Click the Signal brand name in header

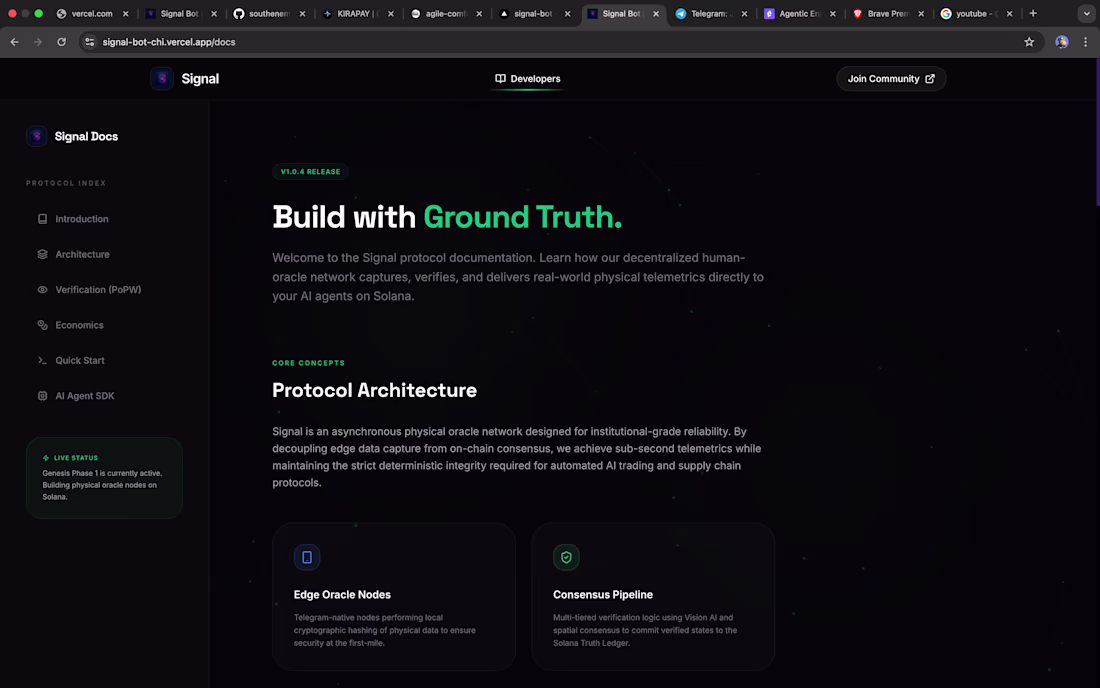(200, 79)
